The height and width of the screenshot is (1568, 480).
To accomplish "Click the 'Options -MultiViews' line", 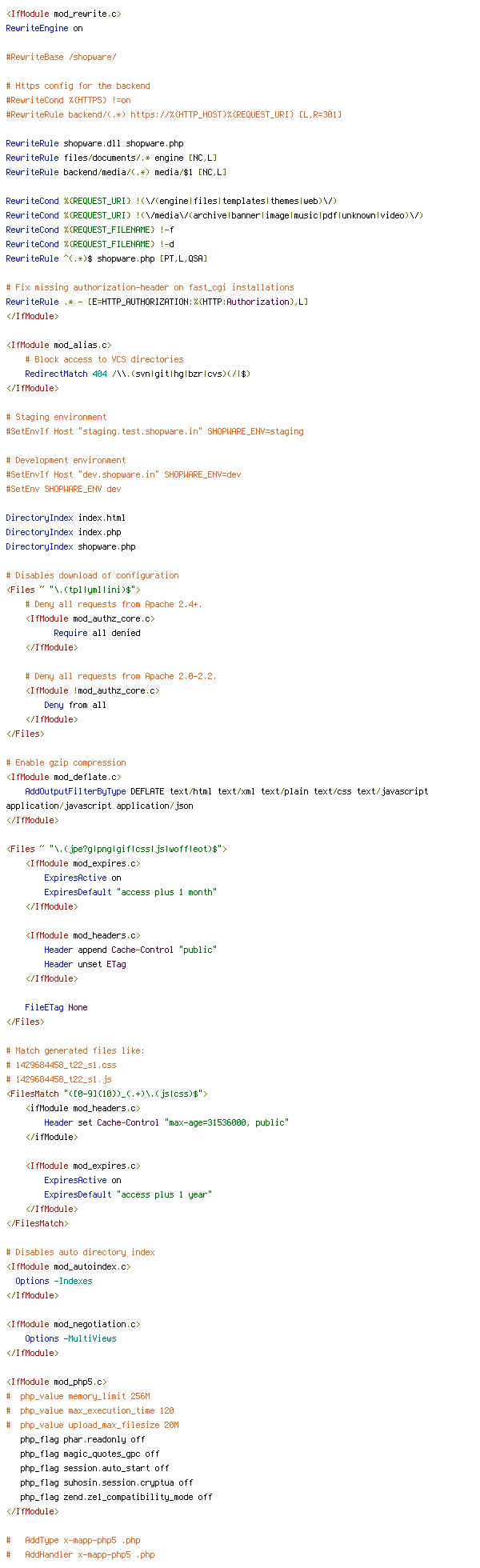I will (70, 1338).
